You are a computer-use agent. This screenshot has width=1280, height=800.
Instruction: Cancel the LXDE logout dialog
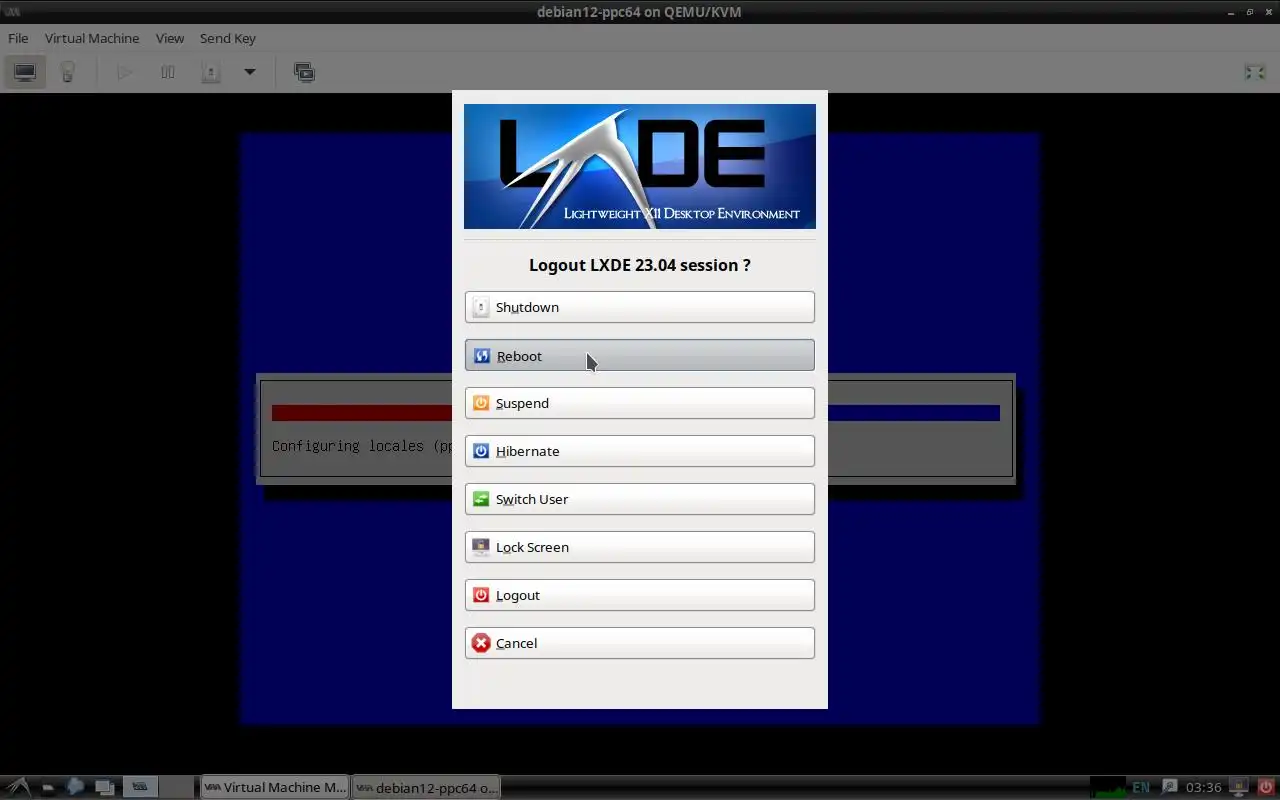[640, 643]
